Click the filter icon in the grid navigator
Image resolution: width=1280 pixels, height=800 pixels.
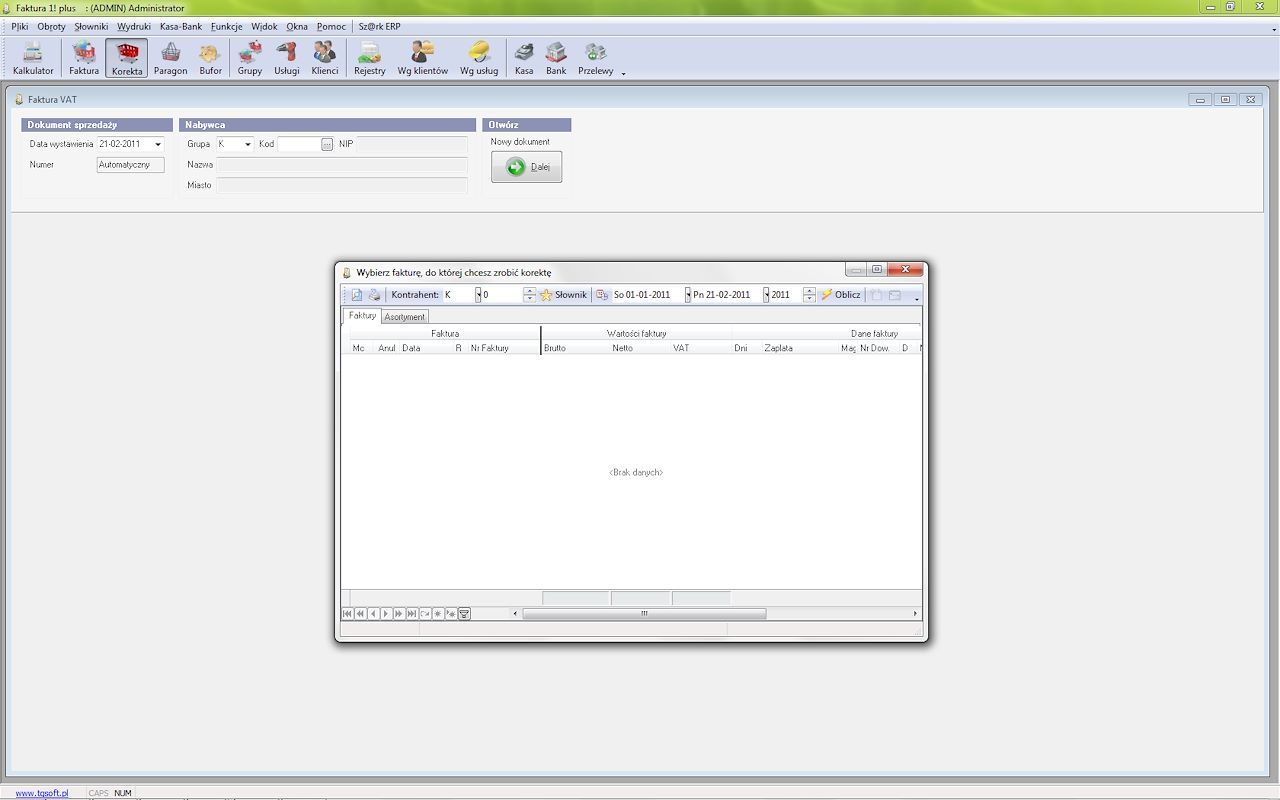(x=464, y=614)
